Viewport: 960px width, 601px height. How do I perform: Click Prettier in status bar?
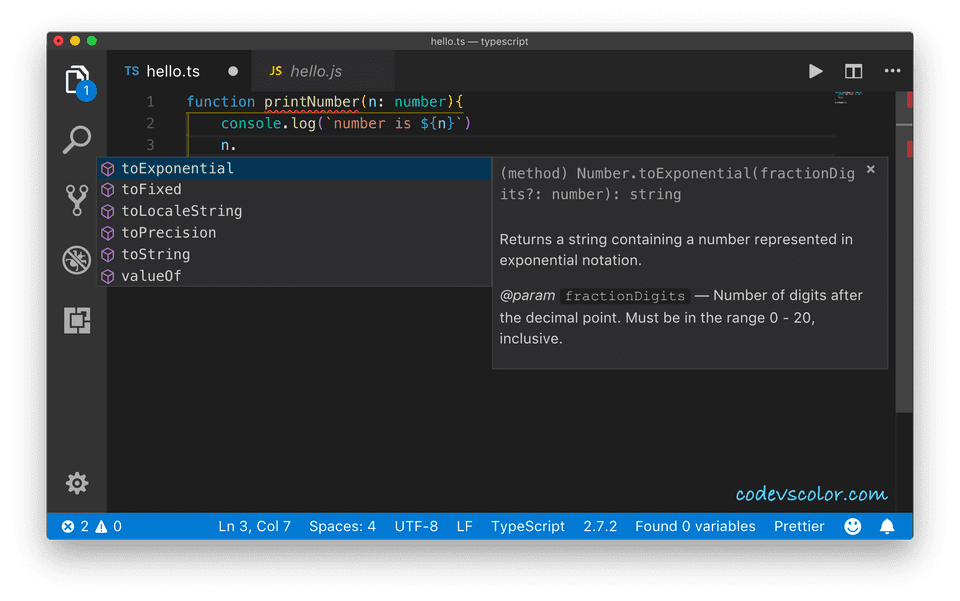tap(799, 526)
